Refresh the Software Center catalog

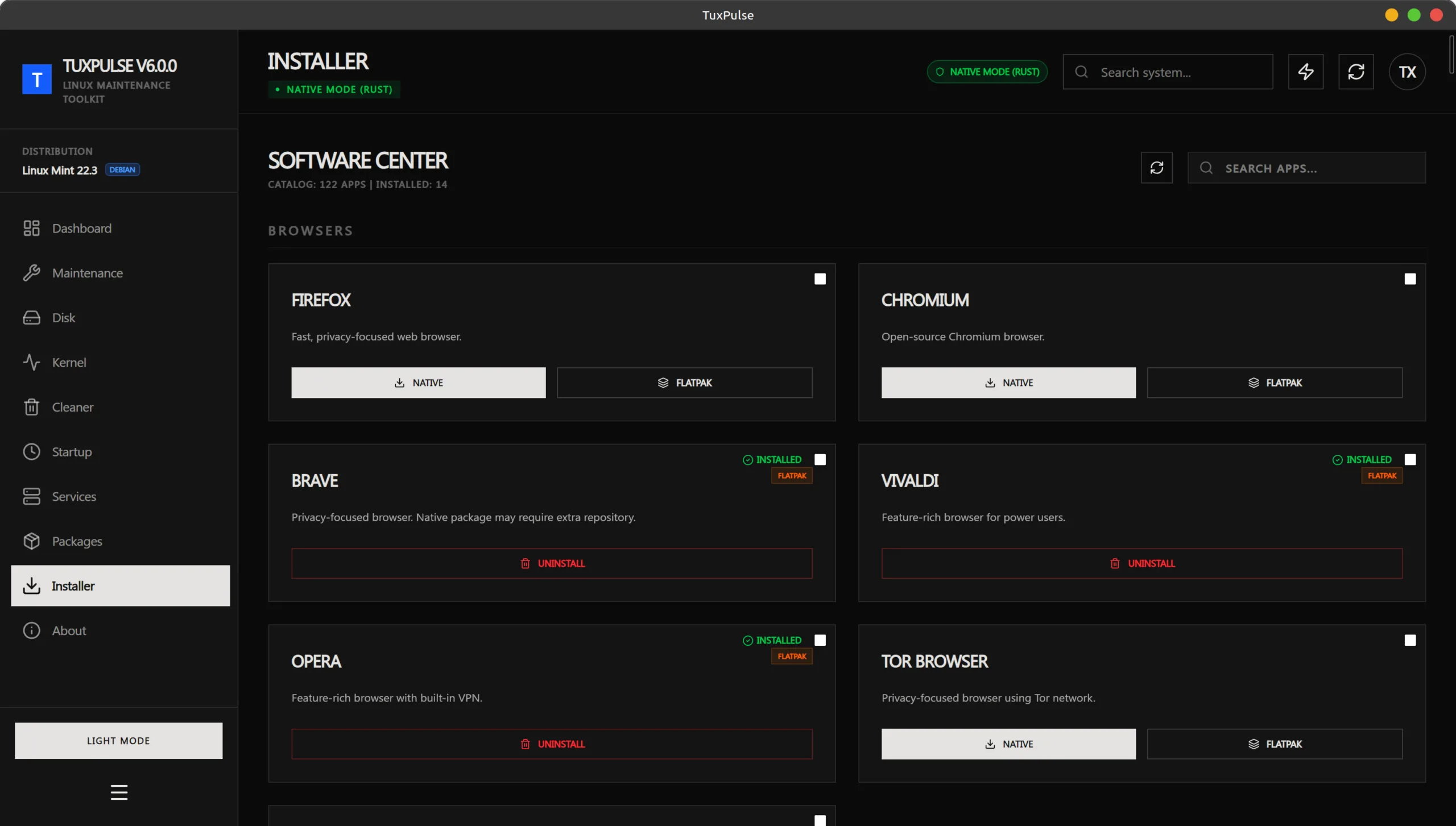click(1156, 168)
